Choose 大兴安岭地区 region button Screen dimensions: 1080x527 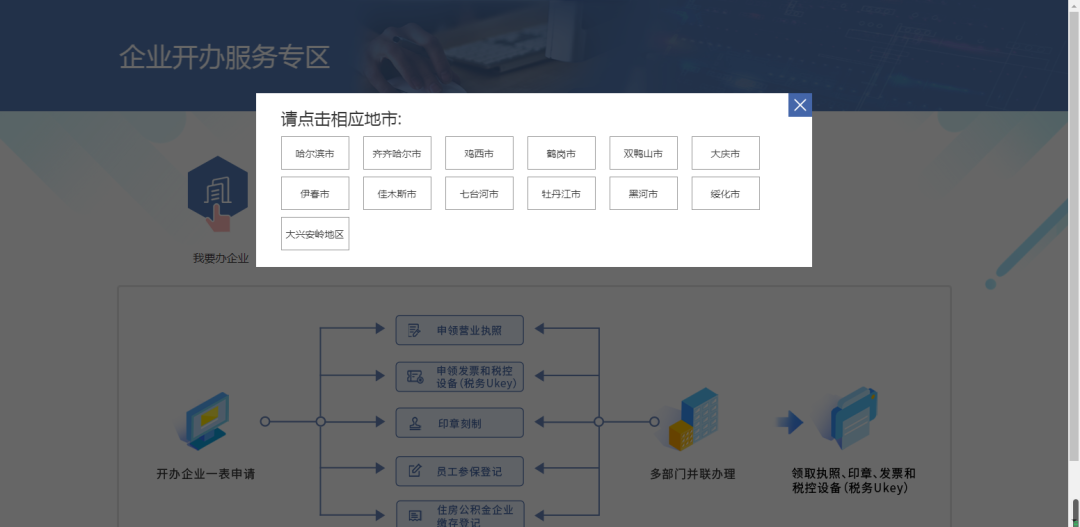coord(315,234)
